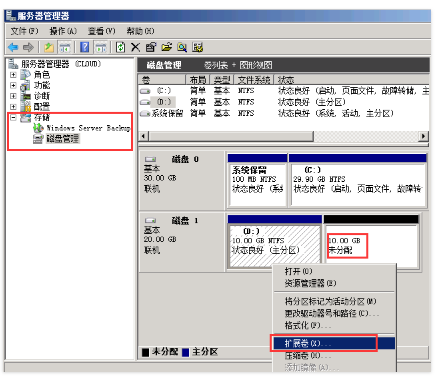
Task: Click the Up One Level folder icon
Action: (x=49, y=48)
